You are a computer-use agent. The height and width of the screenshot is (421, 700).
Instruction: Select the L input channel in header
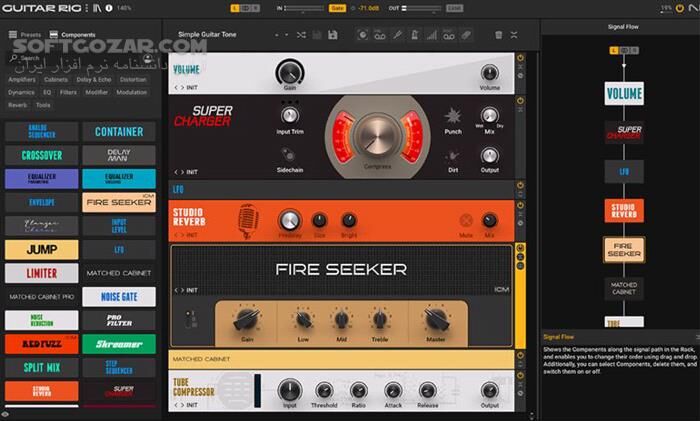pos(235,8)
